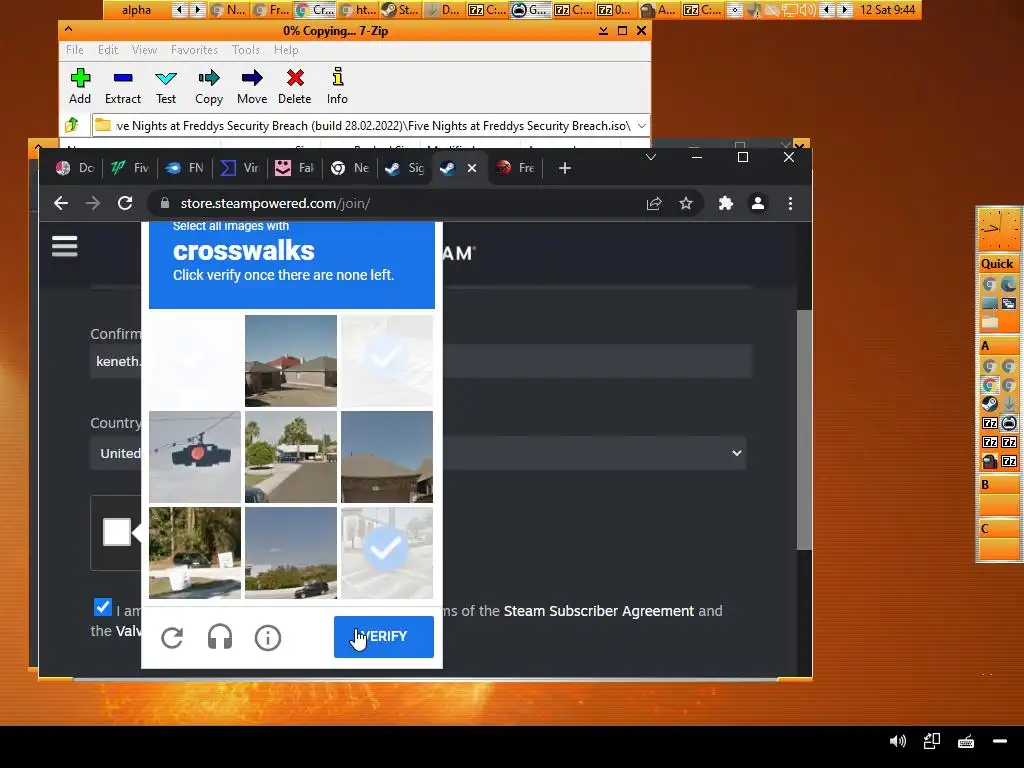
Task: Click the Test icon in 7-Zip
Action: pos(166,78)
